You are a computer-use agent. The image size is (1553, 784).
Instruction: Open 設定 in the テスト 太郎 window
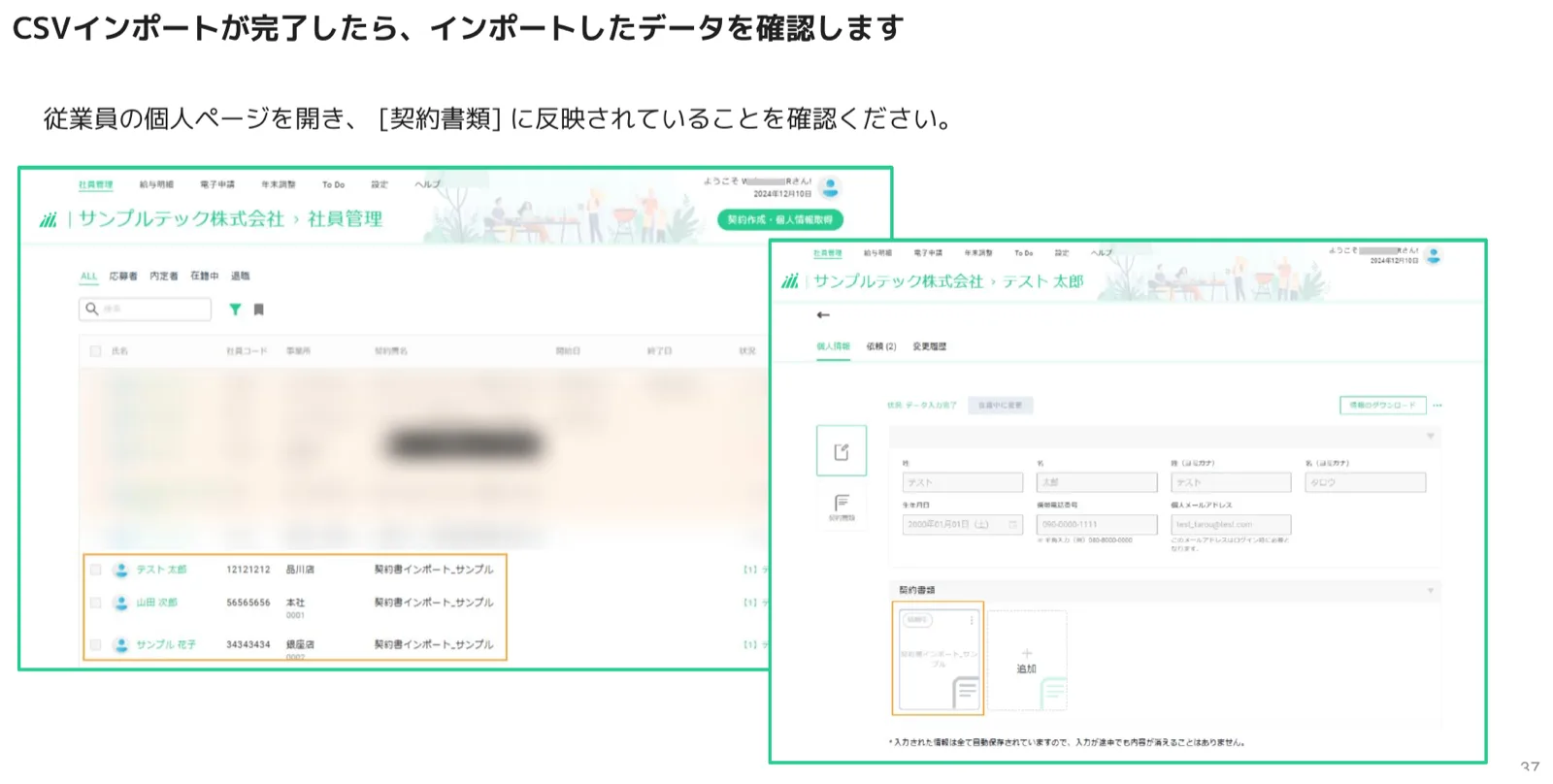[x=1062, y=253]
